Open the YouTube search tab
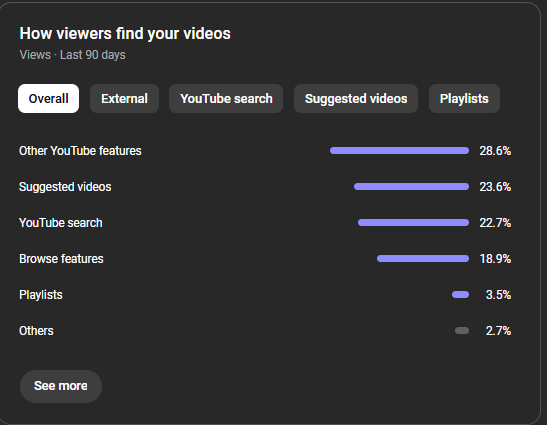547x425 pixels. pos(226,98)
